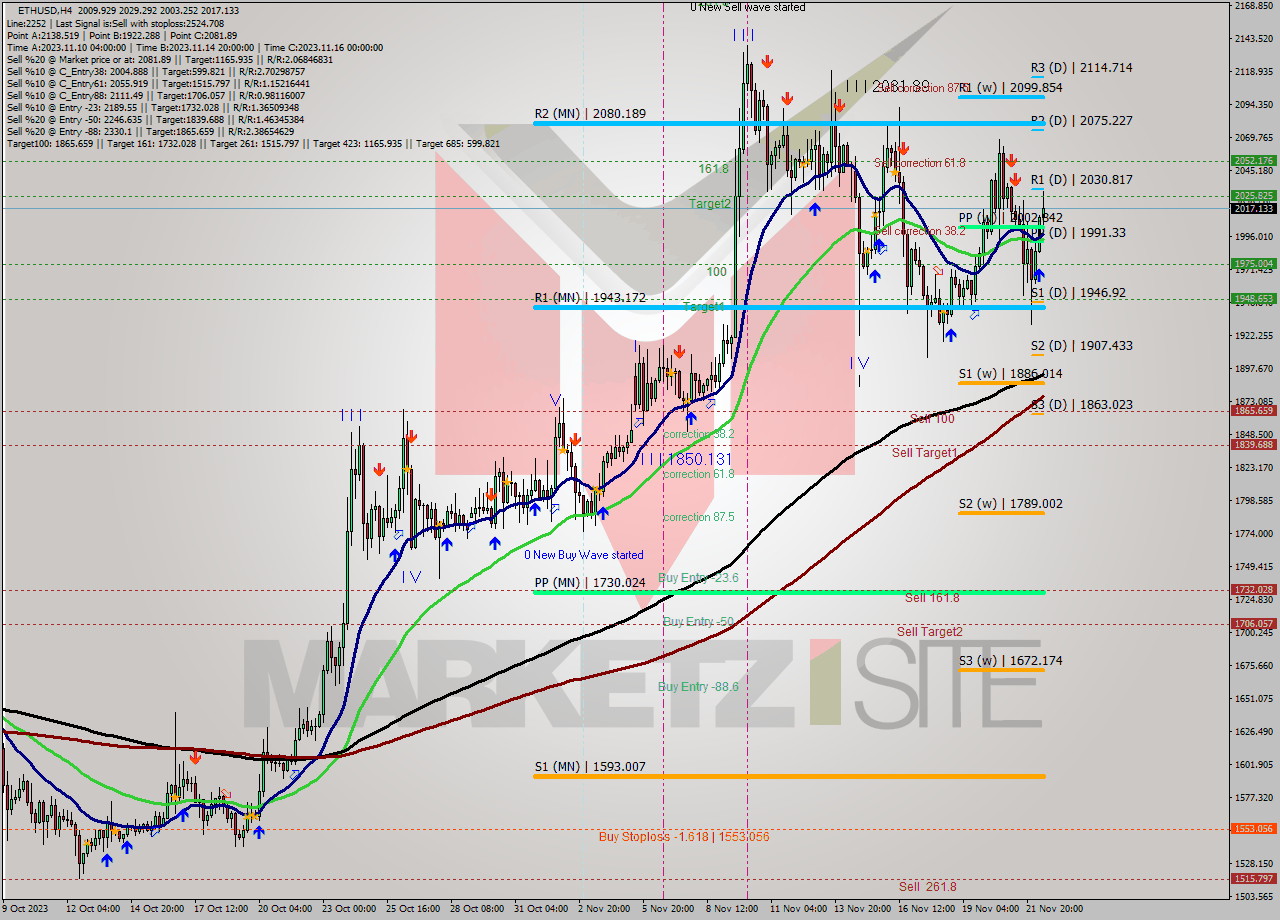Click the 'S3 (D) | 1863.023' label

click(x=1082, y=405)
